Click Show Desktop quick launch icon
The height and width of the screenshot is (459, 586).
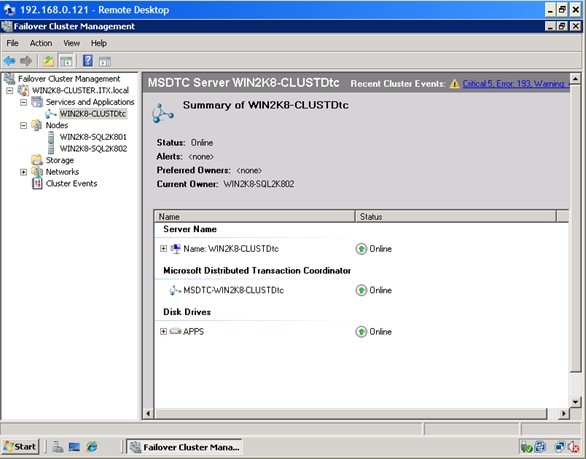coord(74,447)
